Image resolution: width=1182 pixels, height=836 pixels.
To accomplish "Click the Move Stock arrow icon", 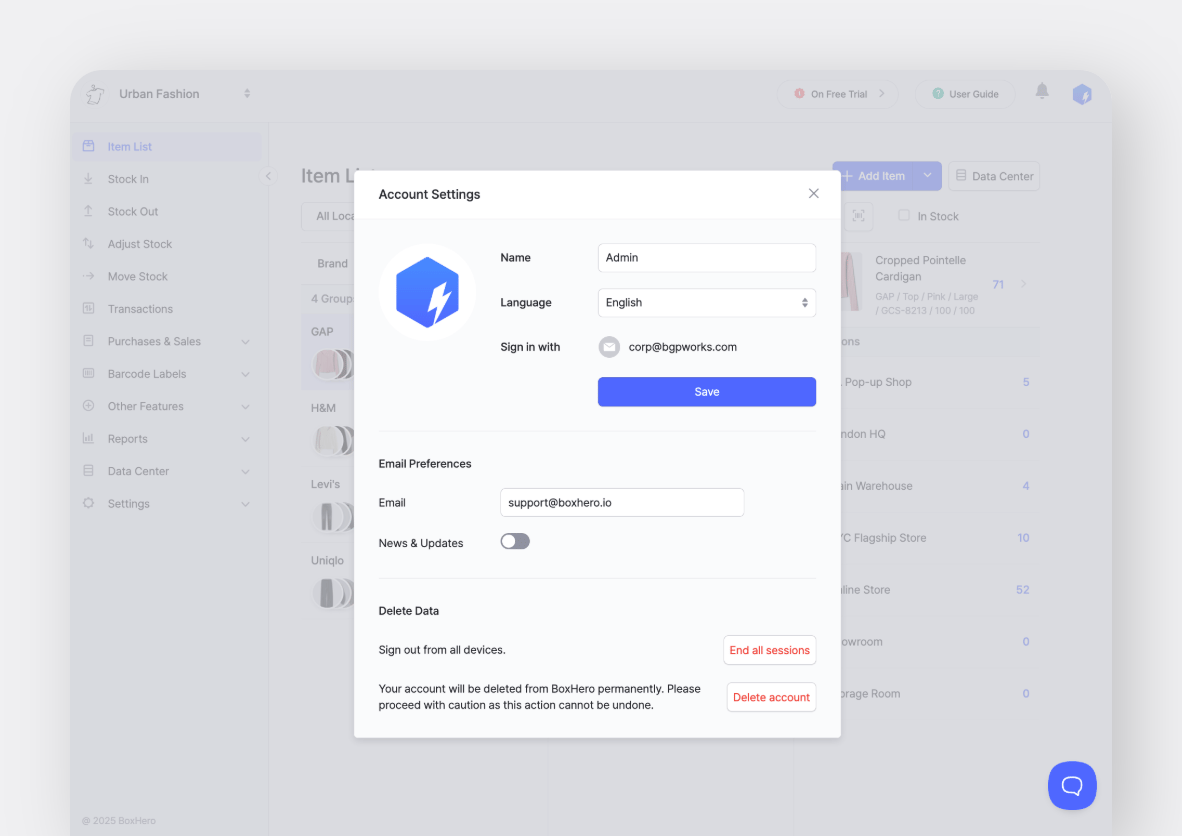I will point(87,276).
